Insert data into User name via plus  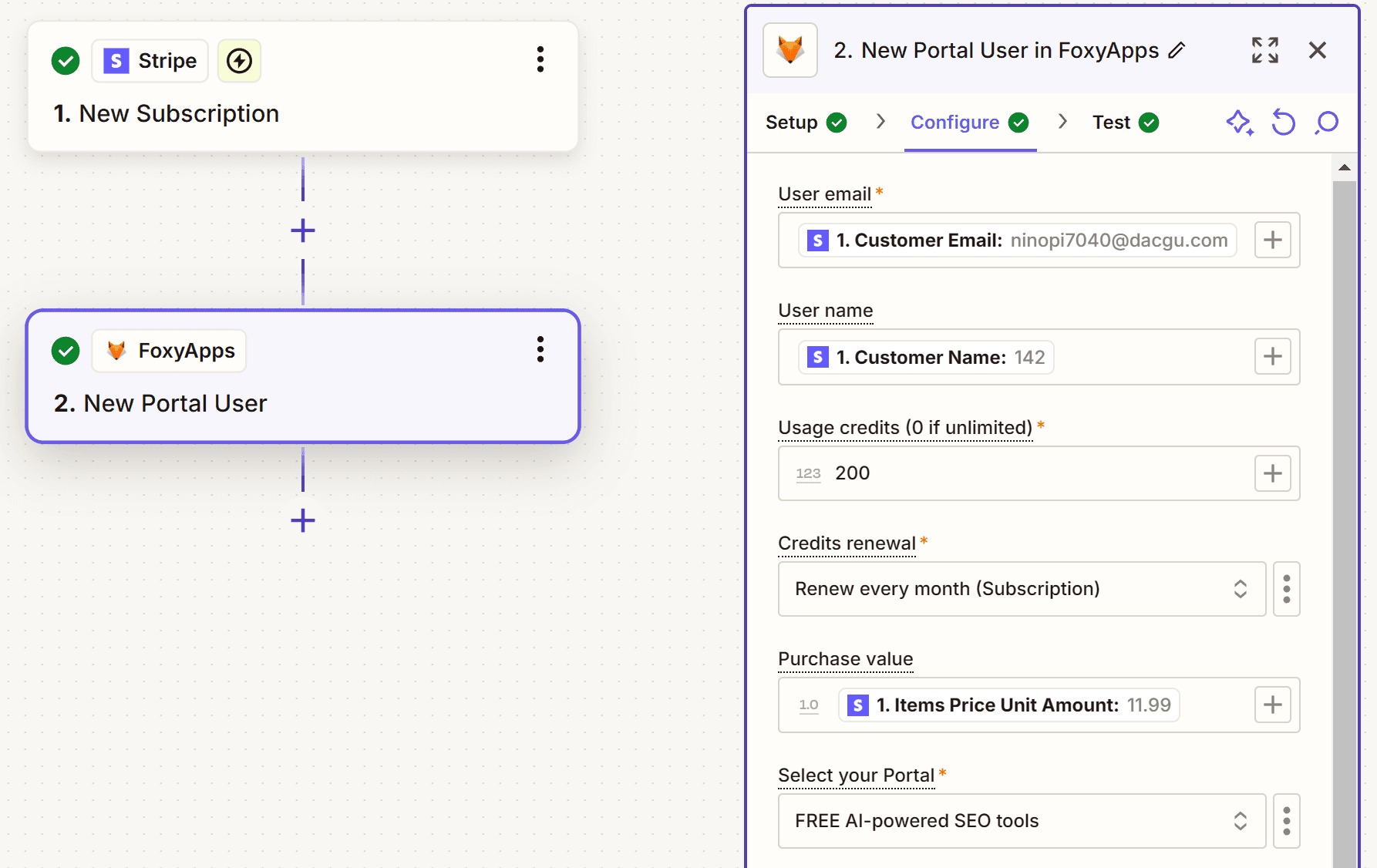1273,356
